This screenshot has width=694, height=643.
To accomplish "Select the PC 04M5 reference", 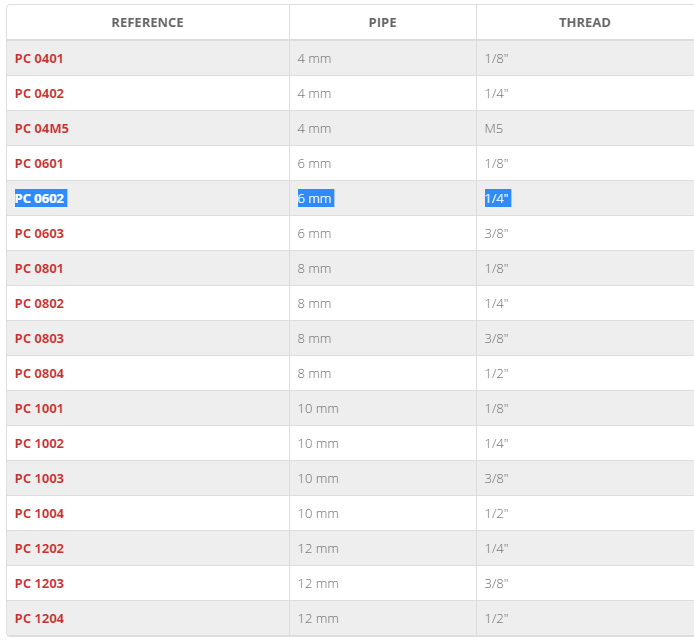I will click(x=42, y=128).
